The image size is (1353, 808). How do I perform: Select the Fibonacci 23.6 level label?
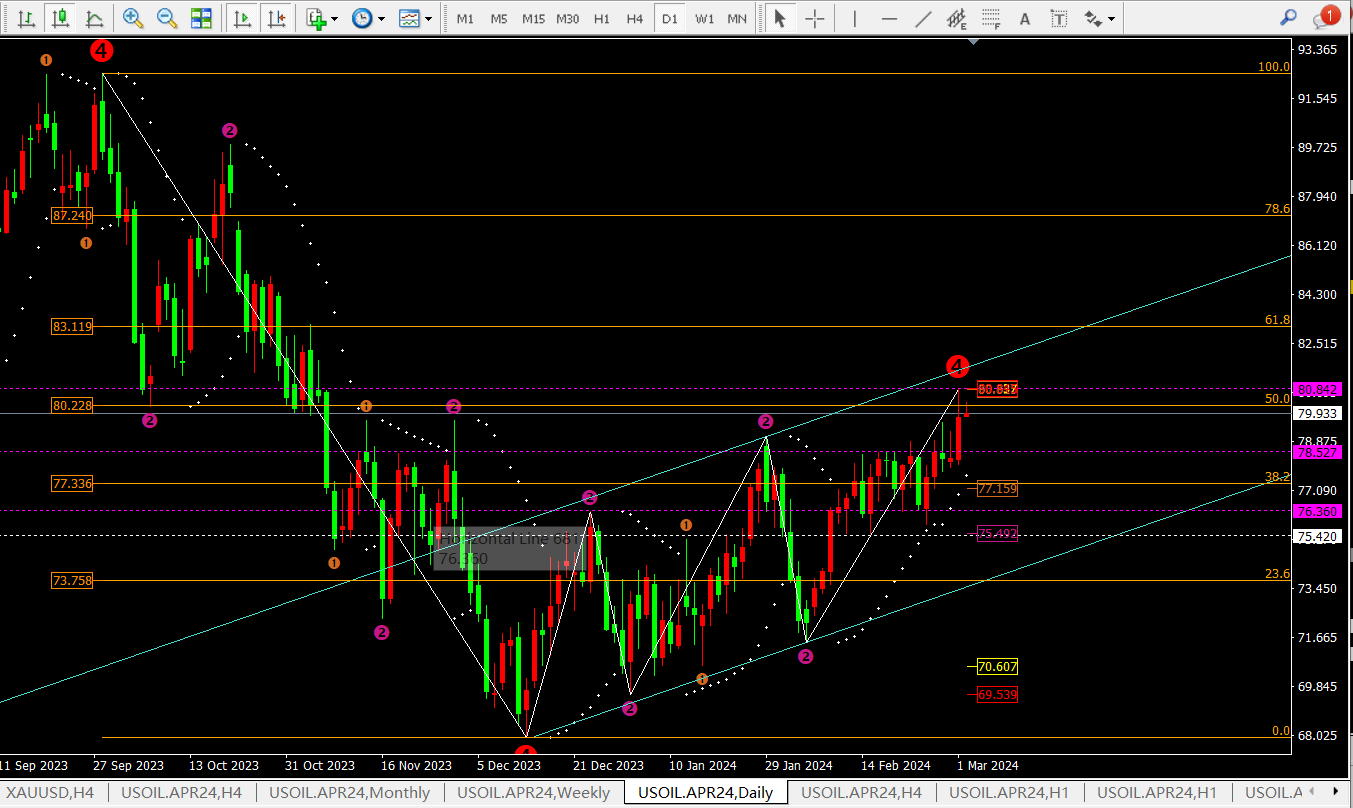pos(1277,574)
